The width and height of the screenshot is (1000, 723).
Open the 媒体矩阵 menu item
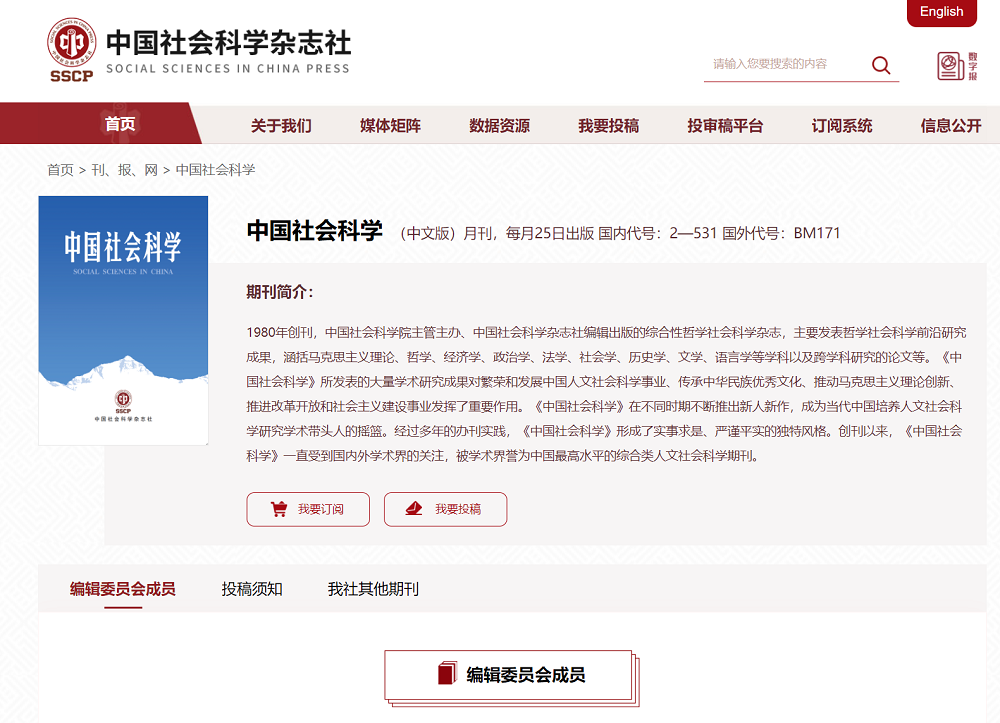point(388,123)
